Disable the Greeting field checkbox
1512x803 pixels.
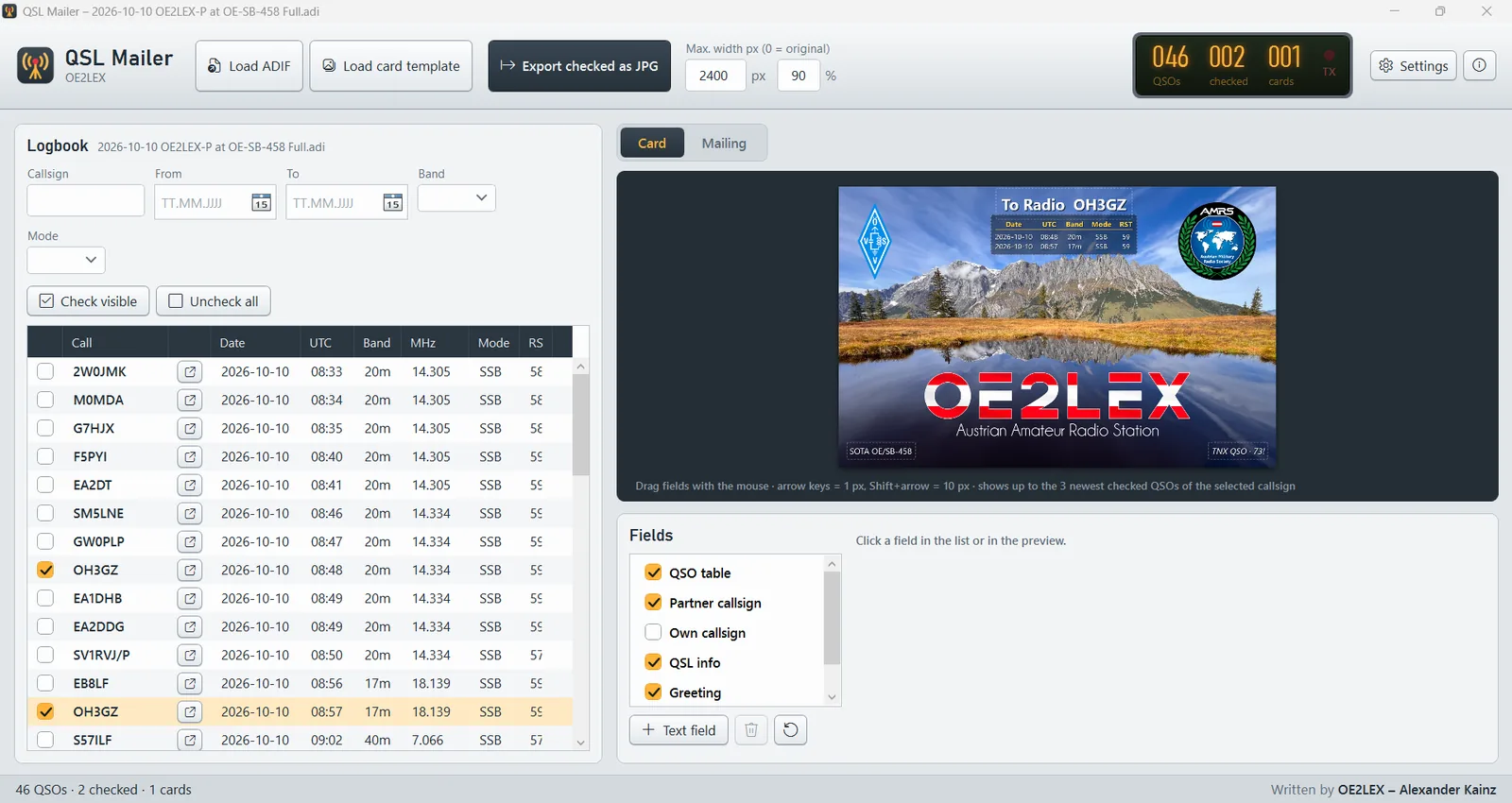tap(653, 692)
